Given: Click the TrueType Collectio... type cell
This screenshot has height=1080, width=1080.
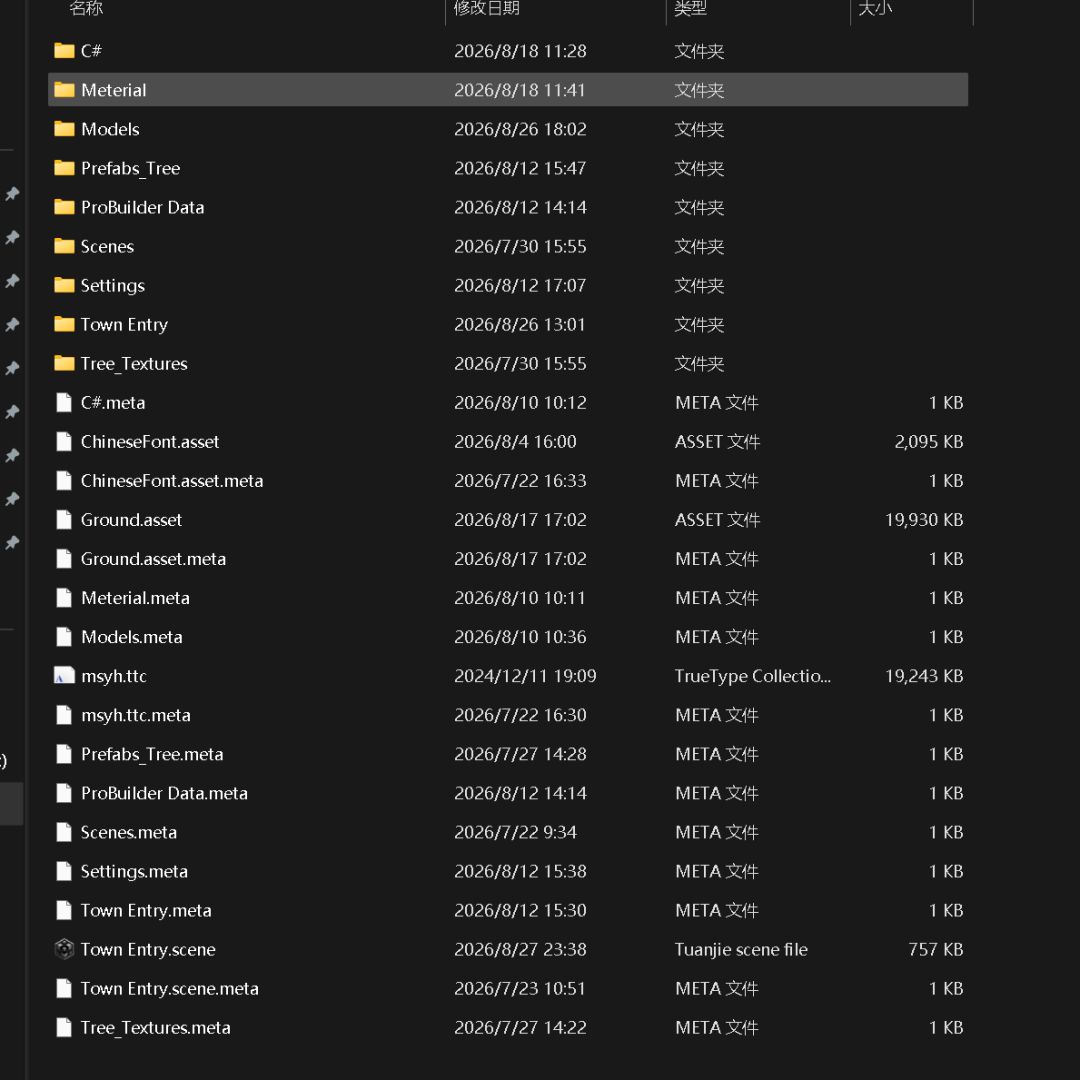Looking at the screenshot, I should pos(753,676).
